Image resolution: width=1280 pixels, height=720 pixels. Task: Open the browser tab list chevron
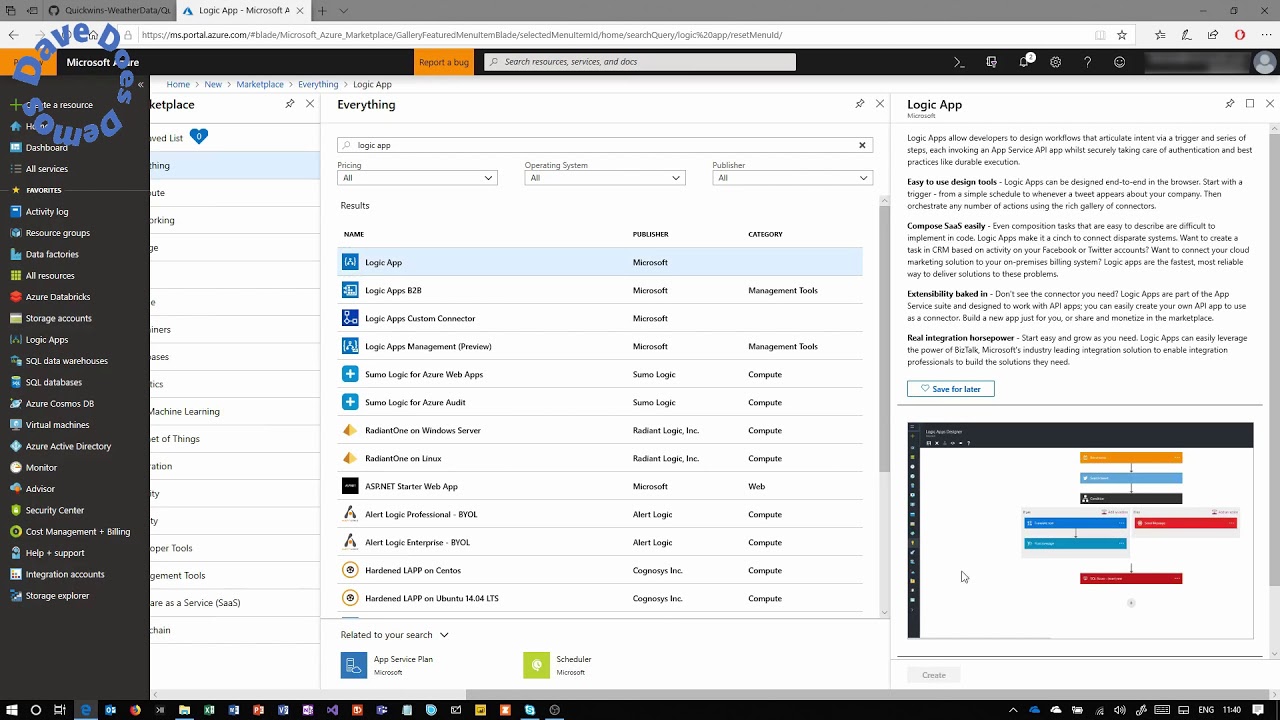coord(344,10)
